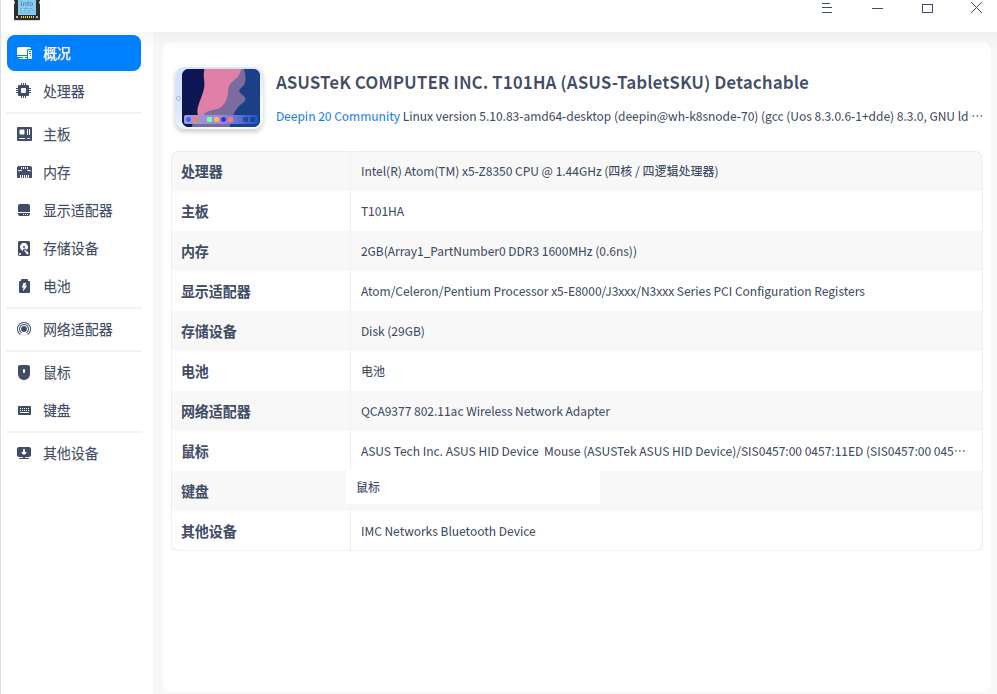Click the 键盘 row header in table
Viewport: 997px width, 694px height.
(x=195, y=492)
